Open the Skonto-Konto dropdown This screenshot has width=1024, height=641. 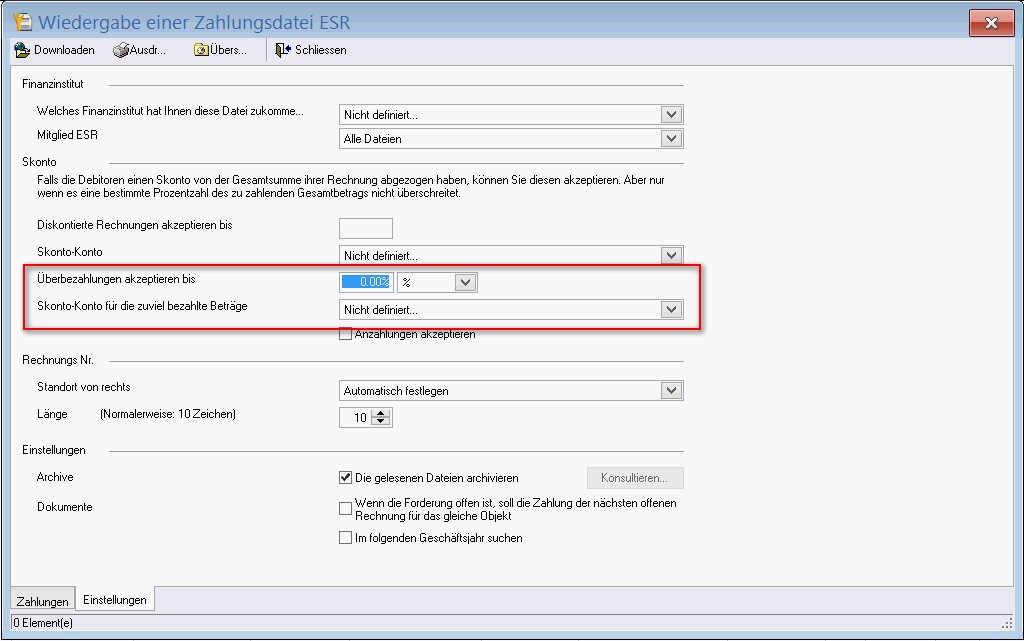(x=672, y=256)
